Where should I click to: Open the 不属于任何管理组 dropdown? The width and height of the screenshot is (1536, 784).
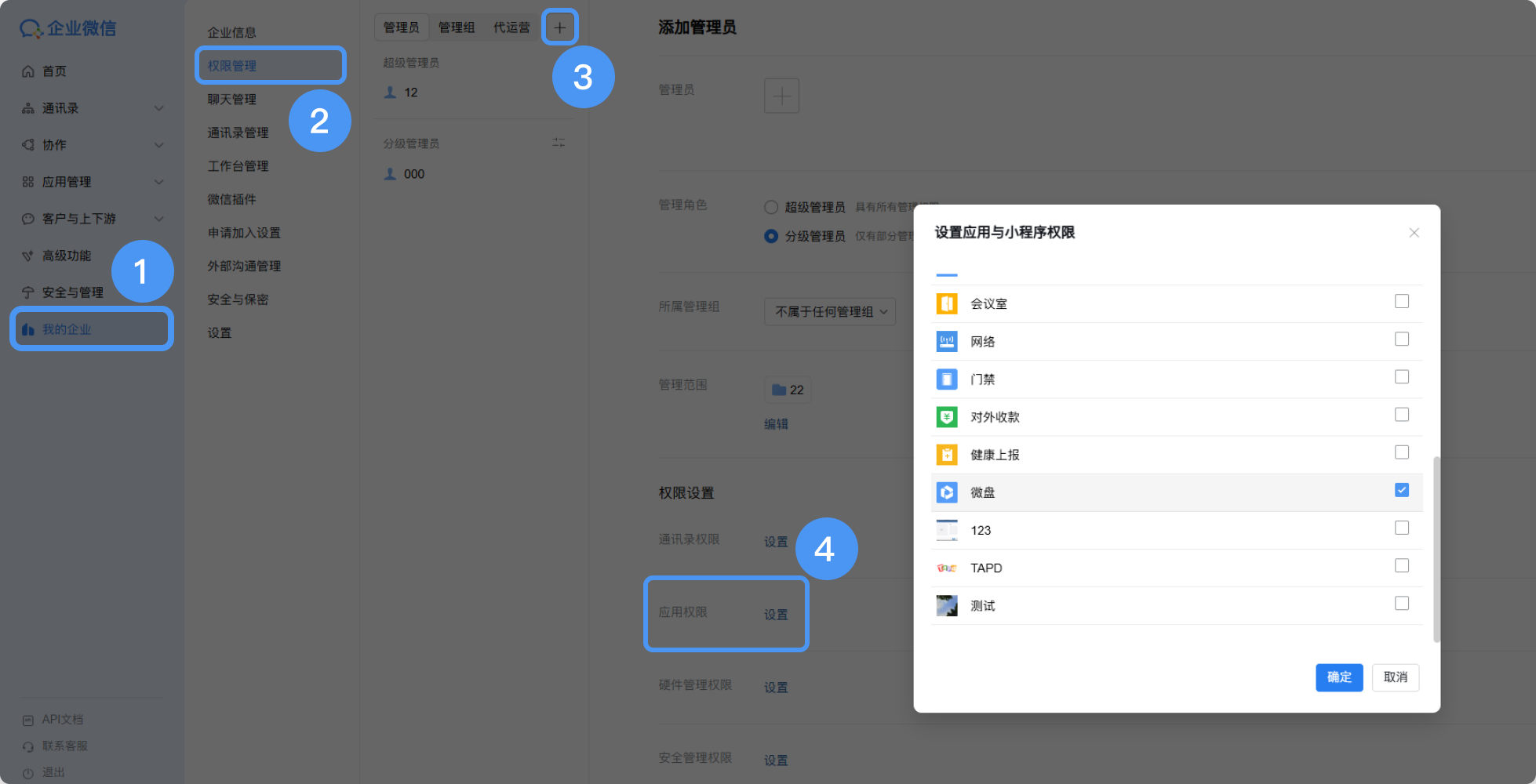(830, 311)
